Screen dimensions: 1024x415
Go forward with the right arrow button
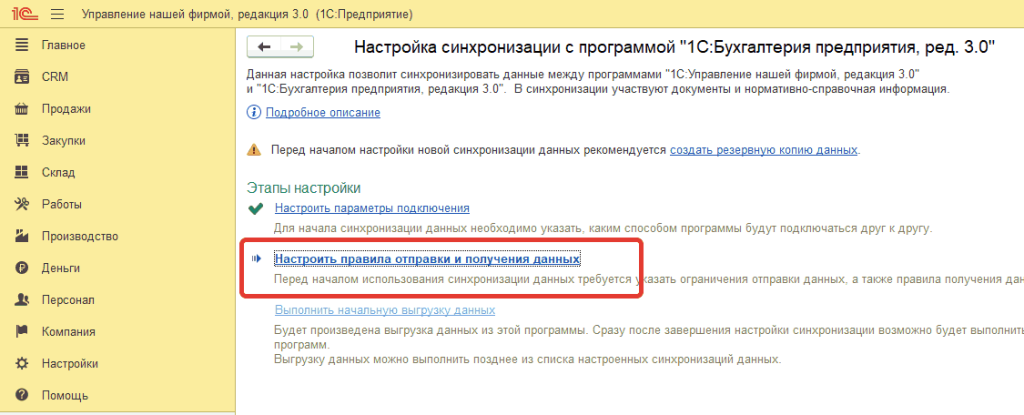click(x=296, y=47)
